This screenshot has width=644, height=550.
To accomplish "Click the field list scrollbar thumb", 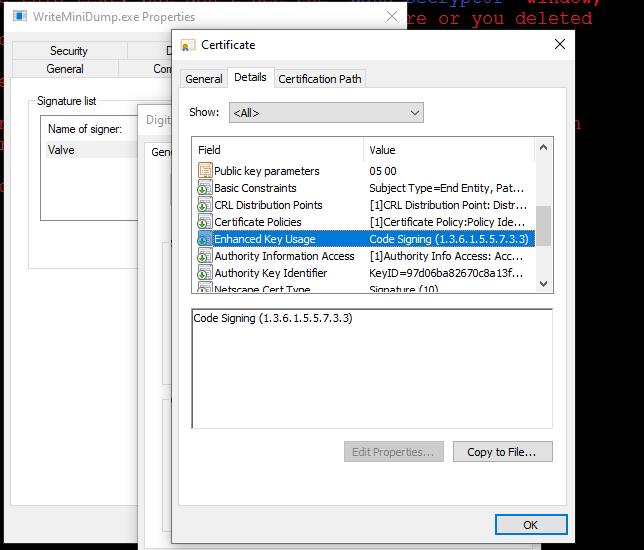I will pyautogui.click(x=543, y=226).
